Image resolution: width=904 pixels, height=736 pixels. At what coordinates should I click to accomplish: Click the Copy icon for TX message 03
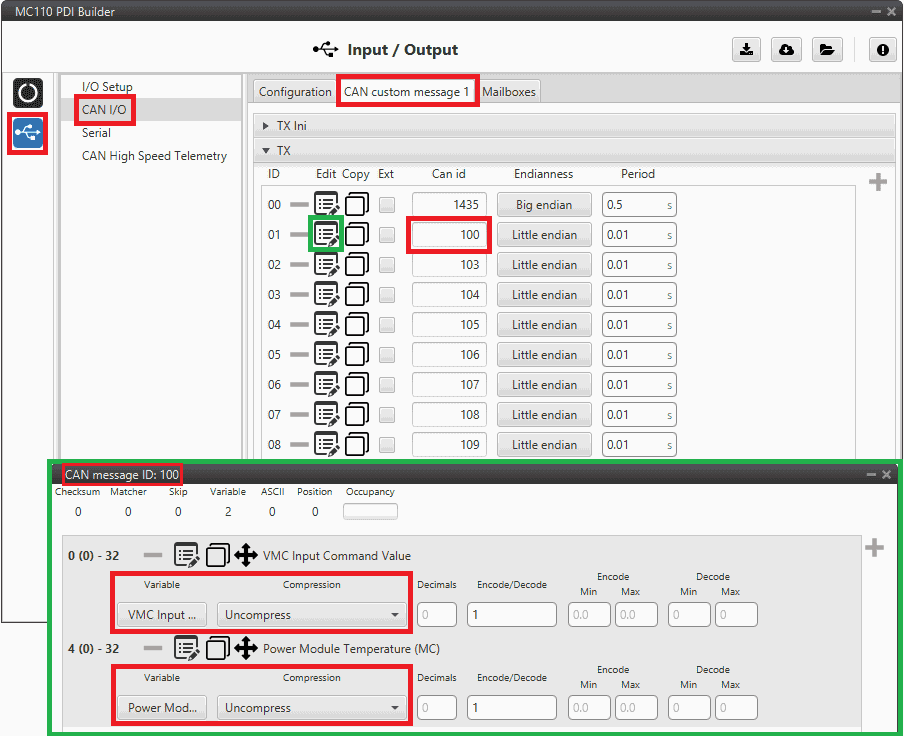pos(357,295)
